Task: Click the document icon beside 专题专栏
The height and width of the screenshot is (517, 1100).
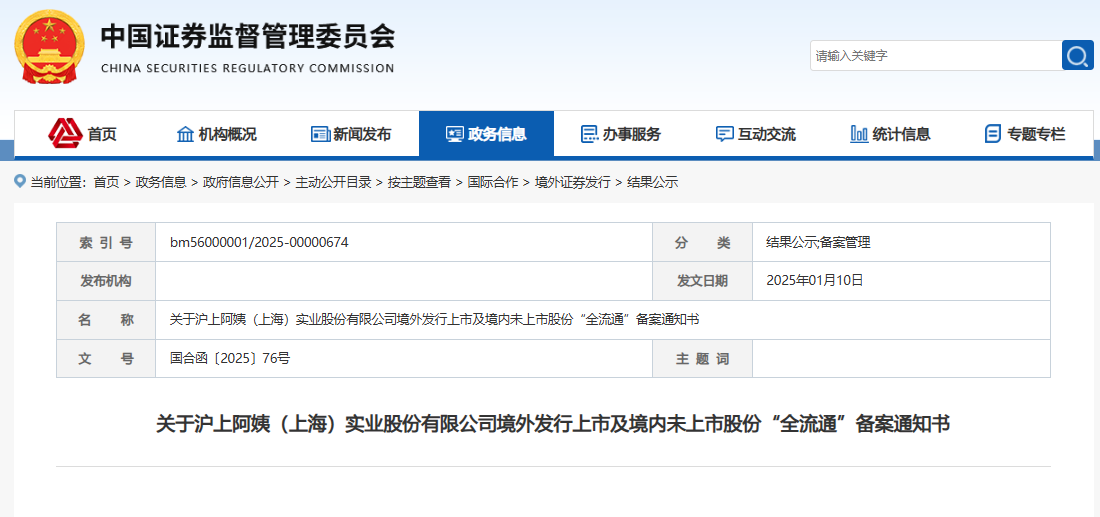Action: [x=993, y=134]
